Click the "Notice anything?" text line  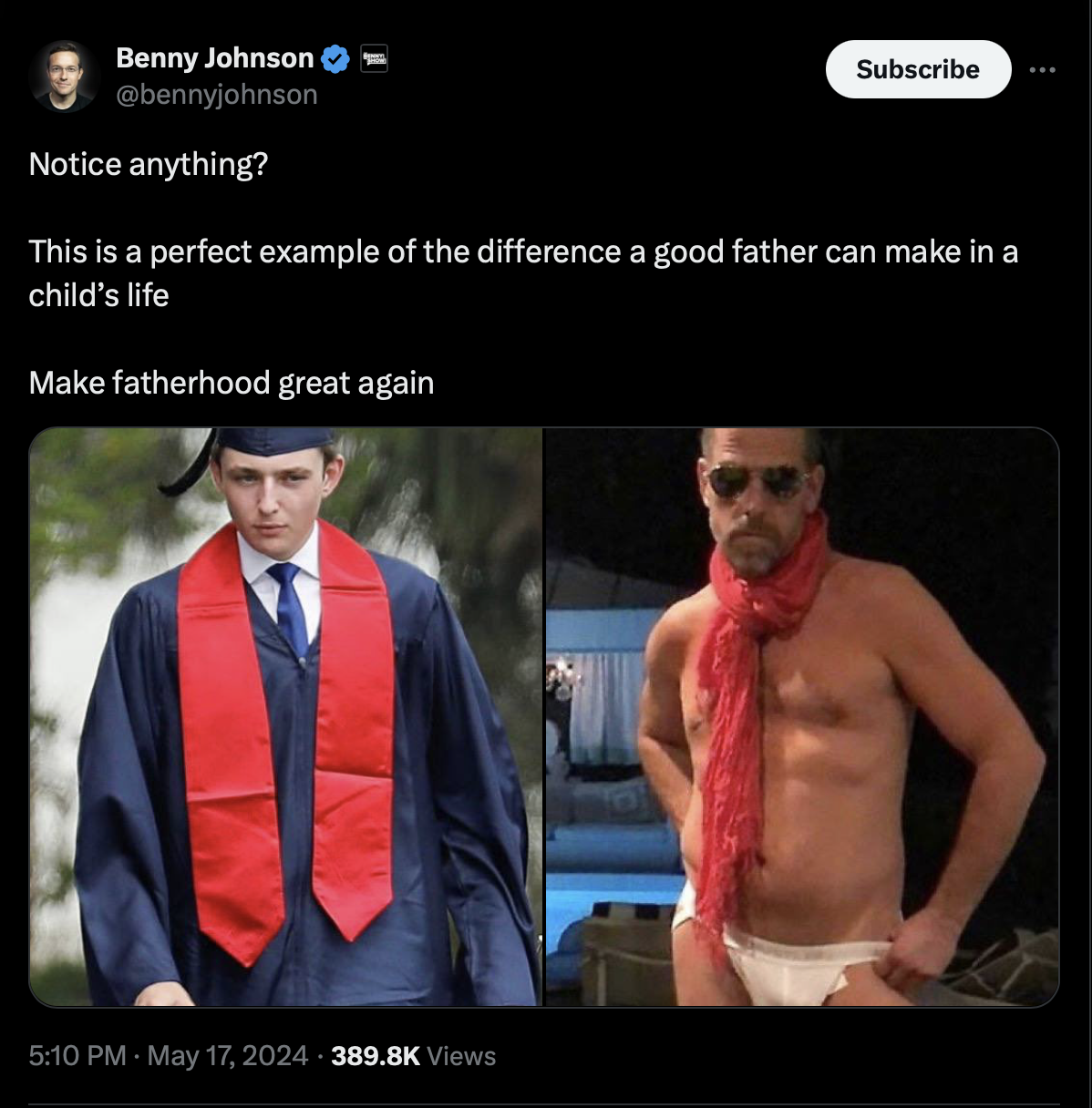click(149, 164)
